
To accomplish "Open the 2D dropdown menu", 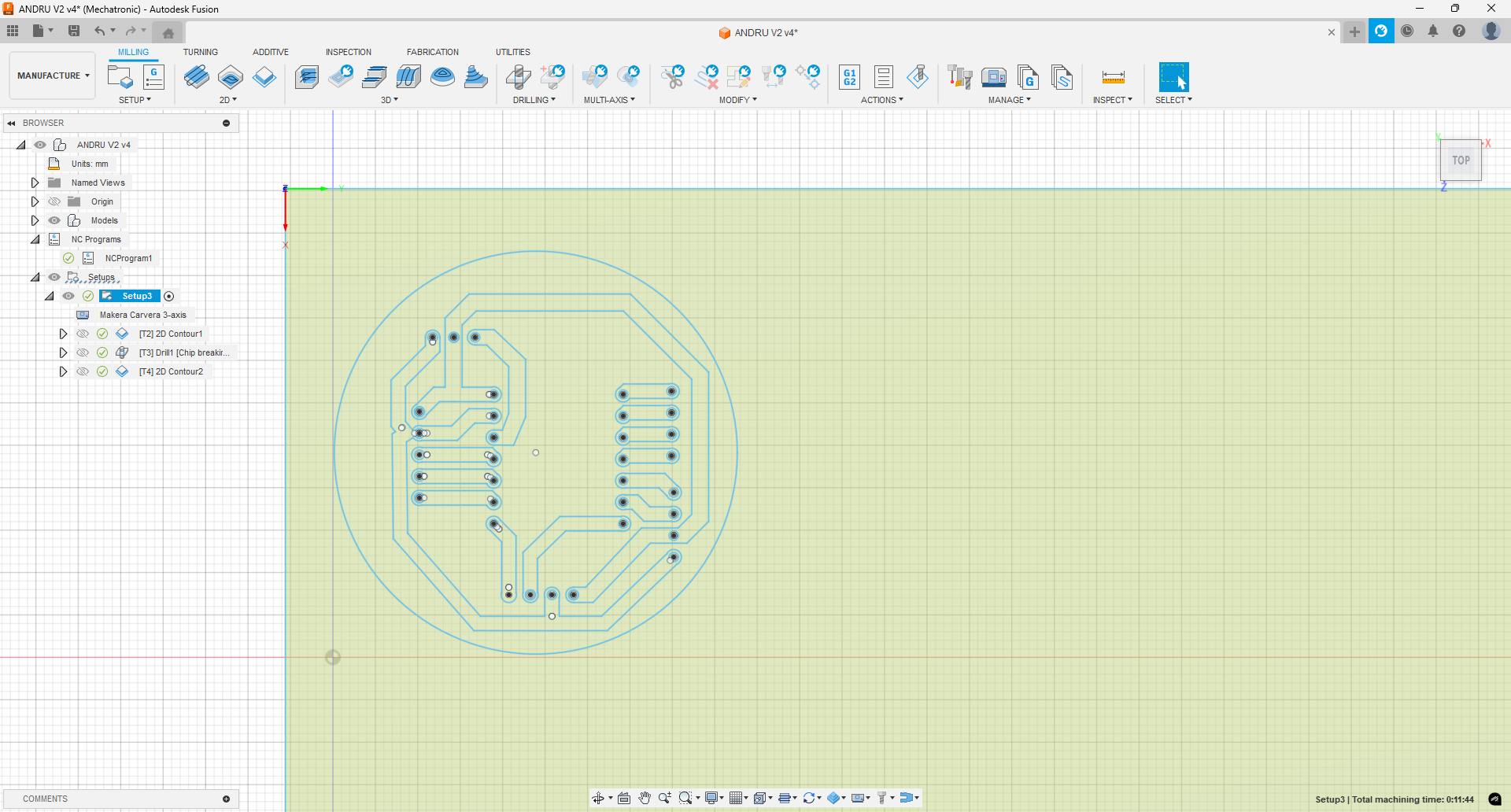I will coord(227,100).
